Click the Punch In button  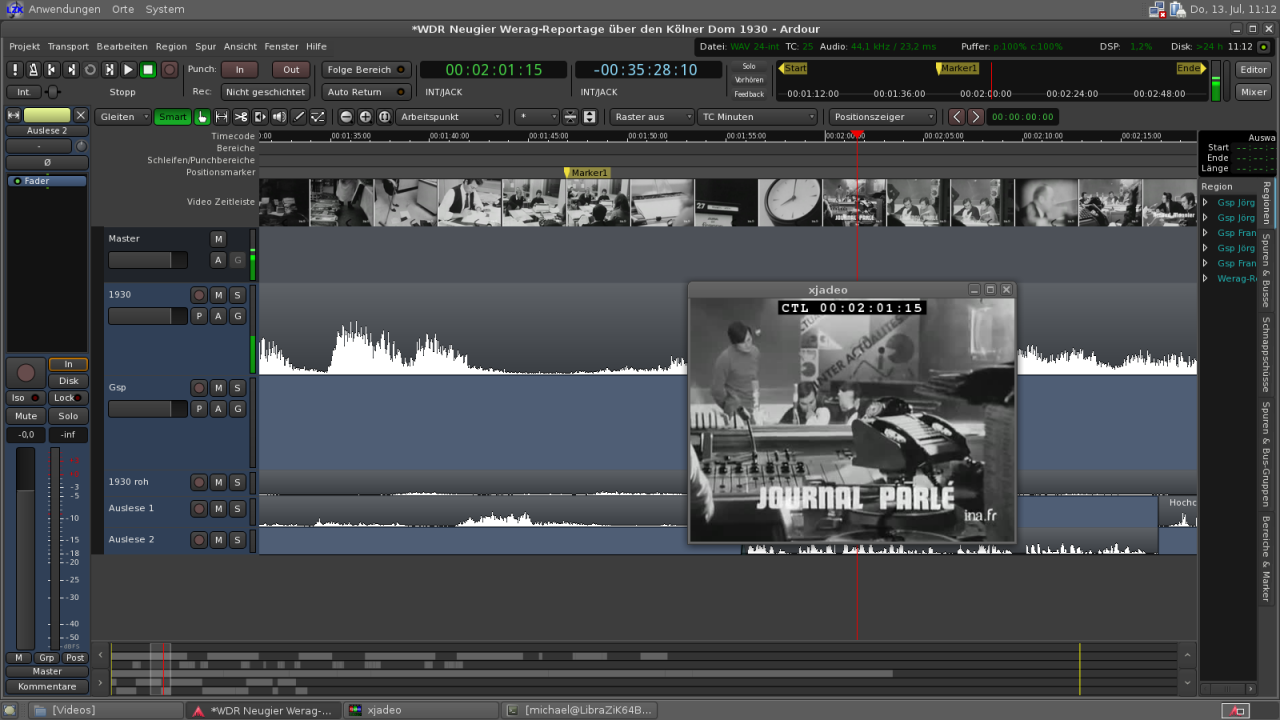click(x=240, y=70)
